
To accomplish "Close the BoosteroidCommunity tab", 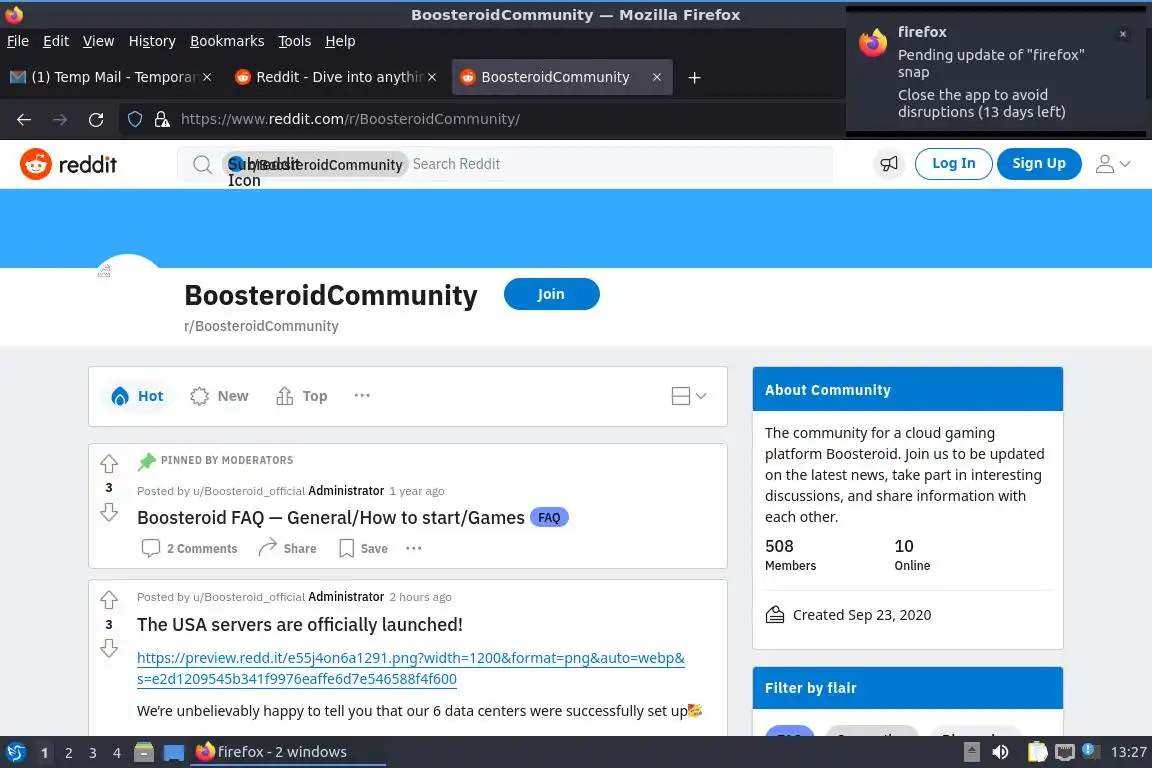I will (657, 77).
